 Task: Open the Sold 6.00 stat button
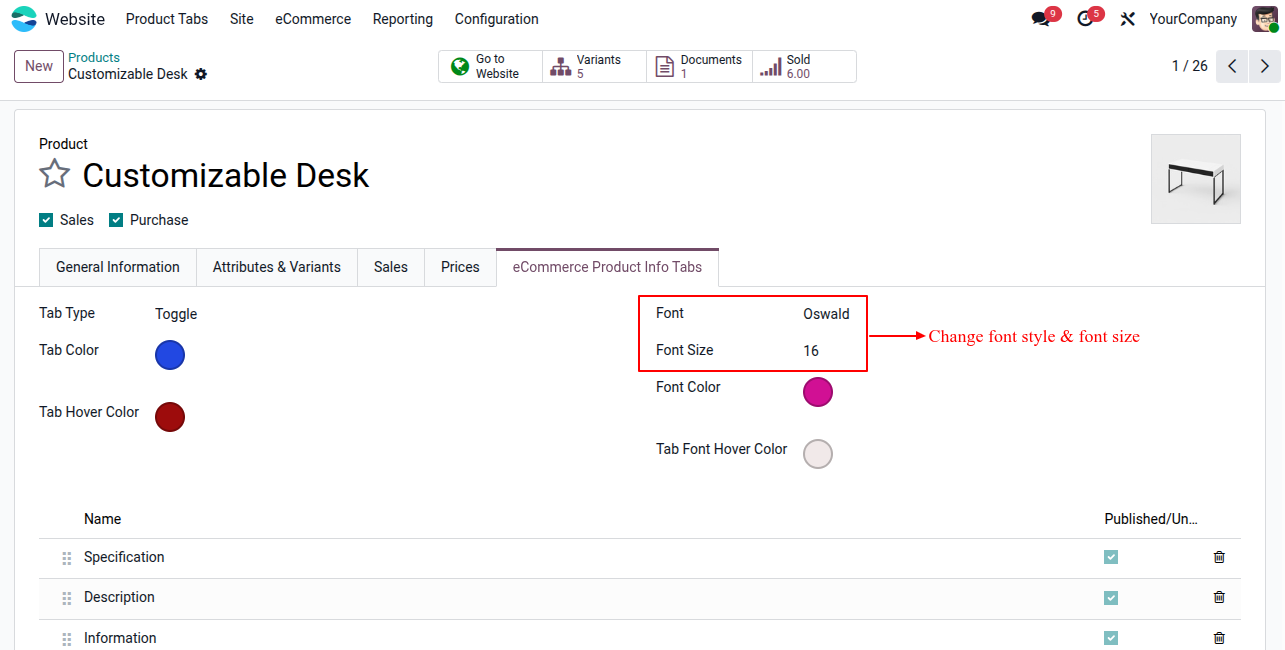pos(804,66)
